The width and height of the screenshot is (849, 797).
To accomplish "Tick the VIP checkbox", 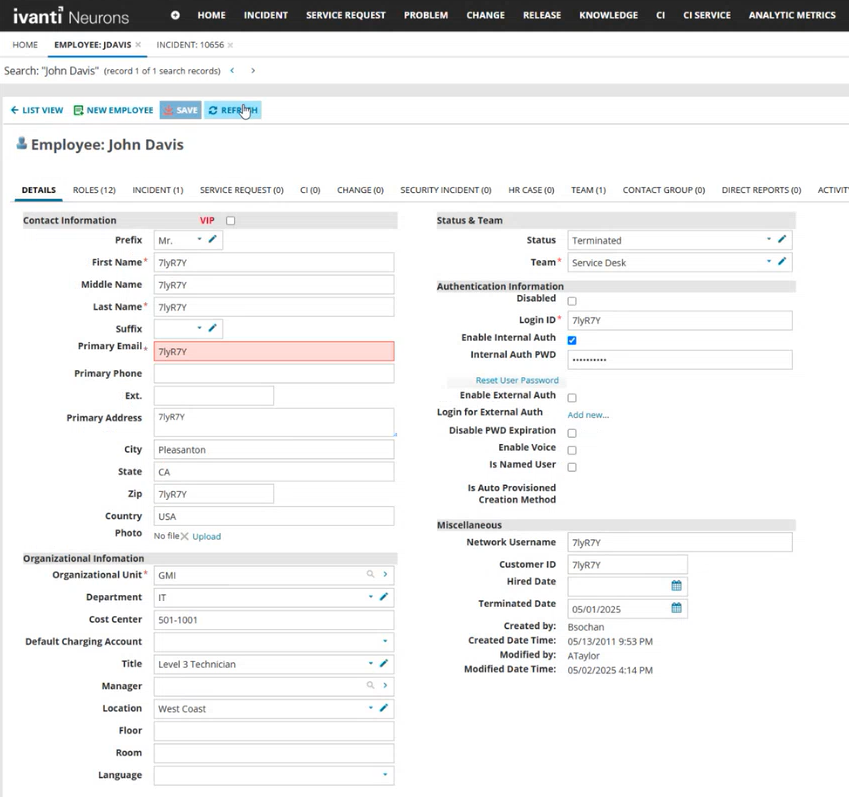I will (x=231, y=221).
